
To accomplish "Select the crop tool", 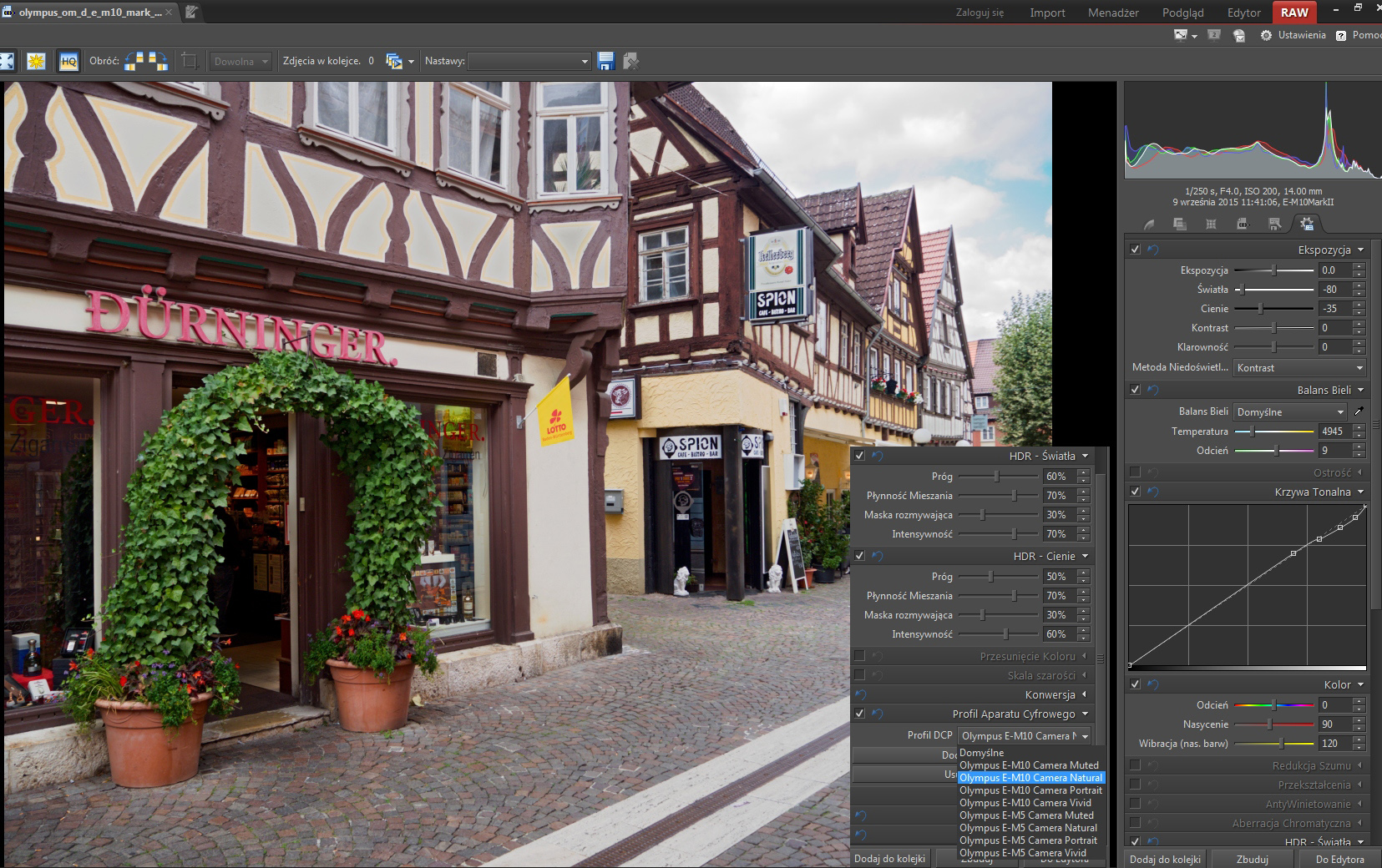I will click(x=190, y=61).
